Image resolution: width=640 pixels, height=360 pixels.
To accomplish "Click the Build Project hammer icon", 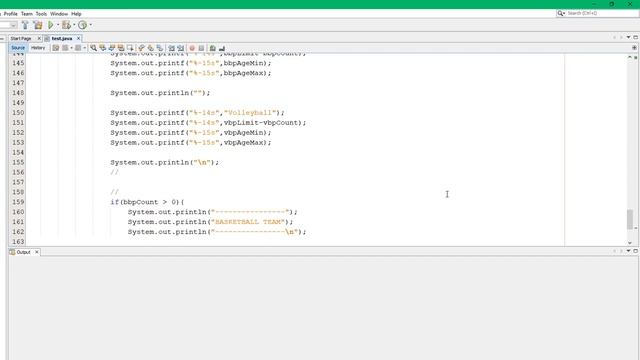I will (25, 25).
